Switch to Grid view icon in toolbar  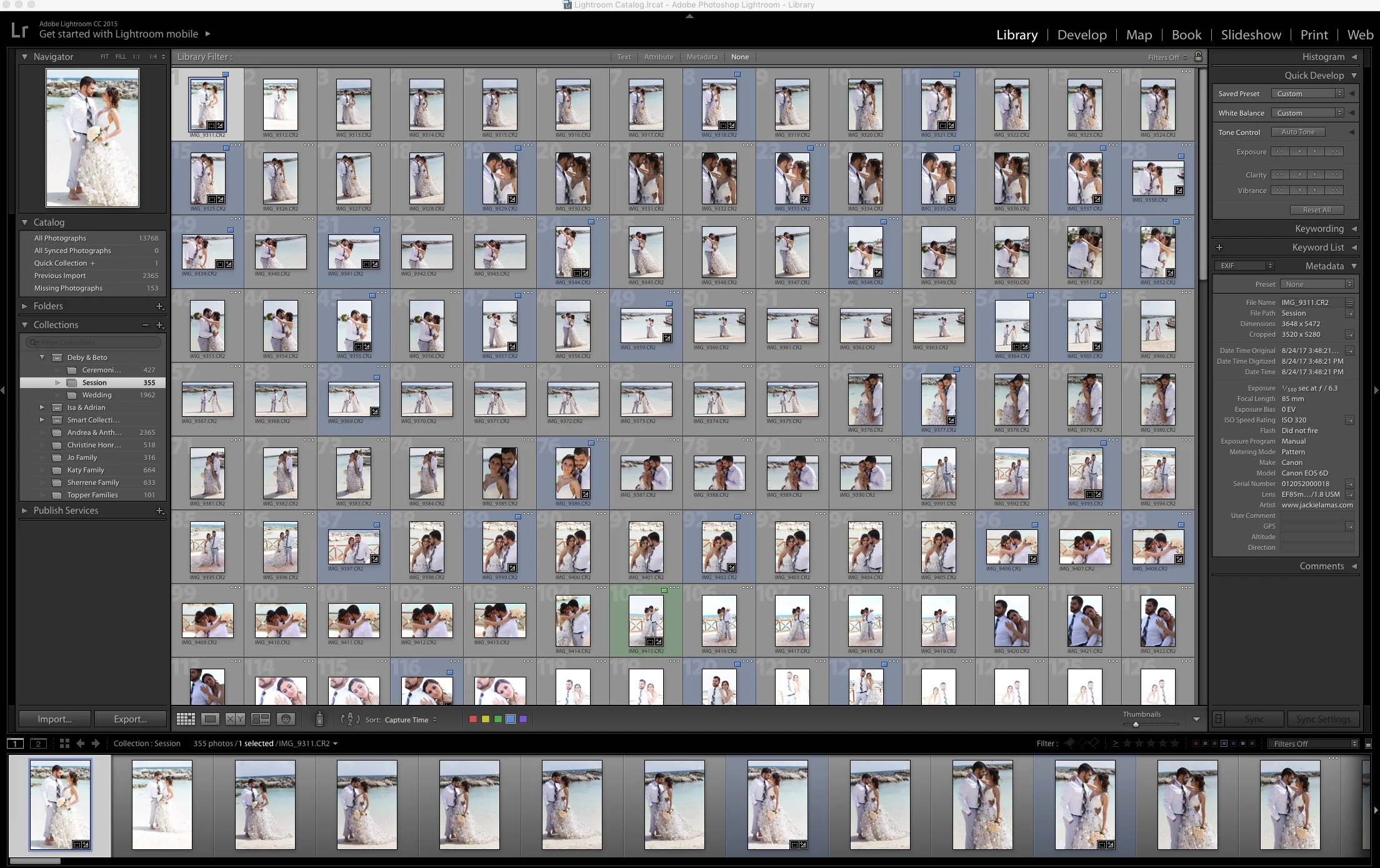[186, 719]
